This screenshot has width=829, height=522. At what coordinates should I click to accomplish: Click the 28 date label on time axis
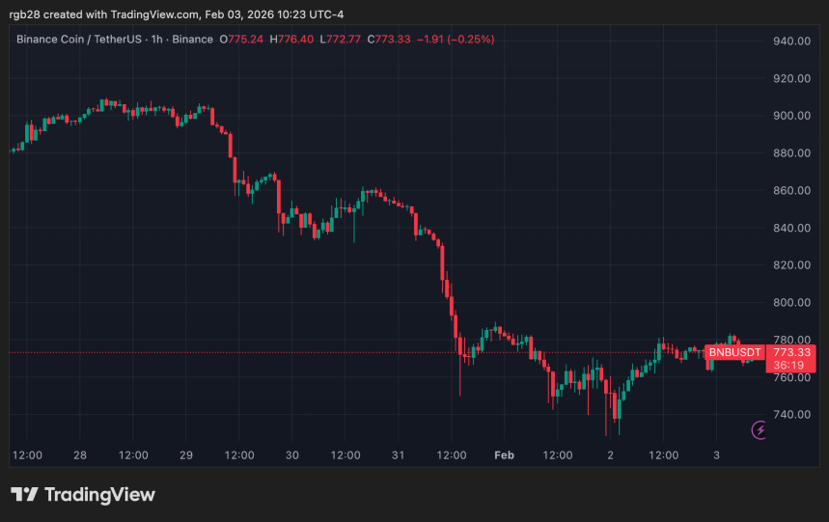coord(80,455)
